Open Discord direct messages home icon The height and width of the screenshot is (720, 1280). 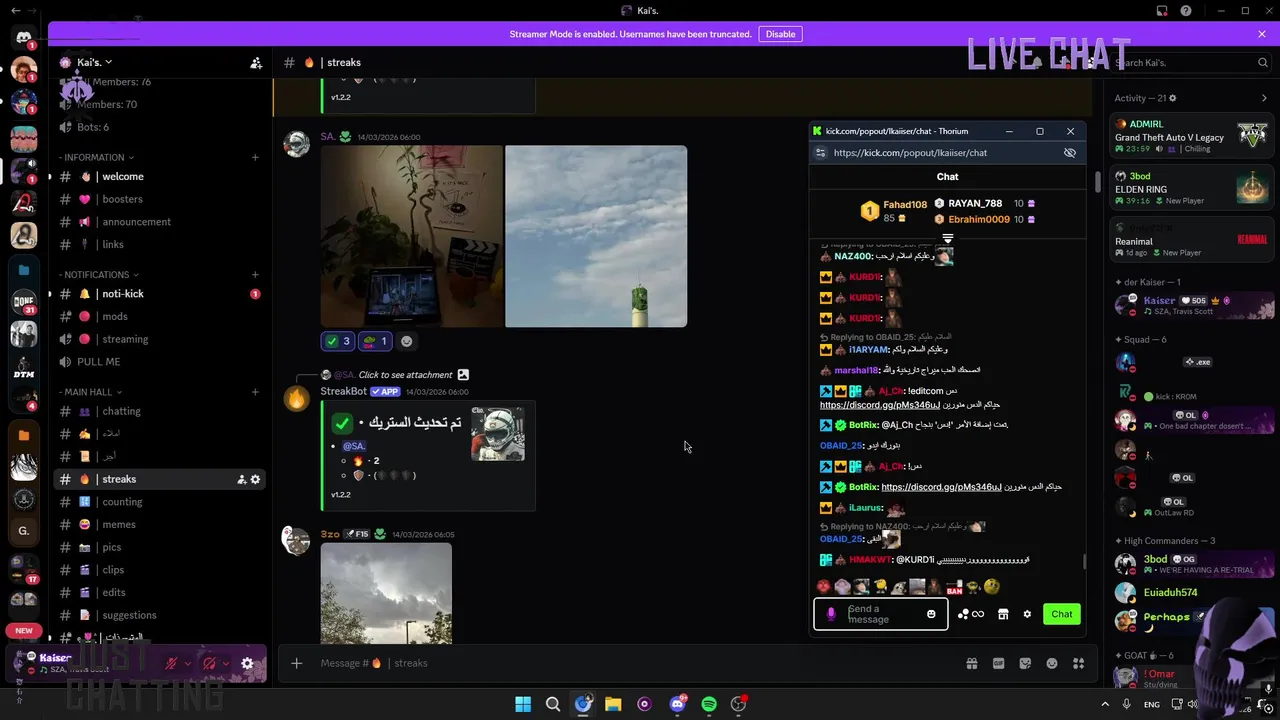23,38
